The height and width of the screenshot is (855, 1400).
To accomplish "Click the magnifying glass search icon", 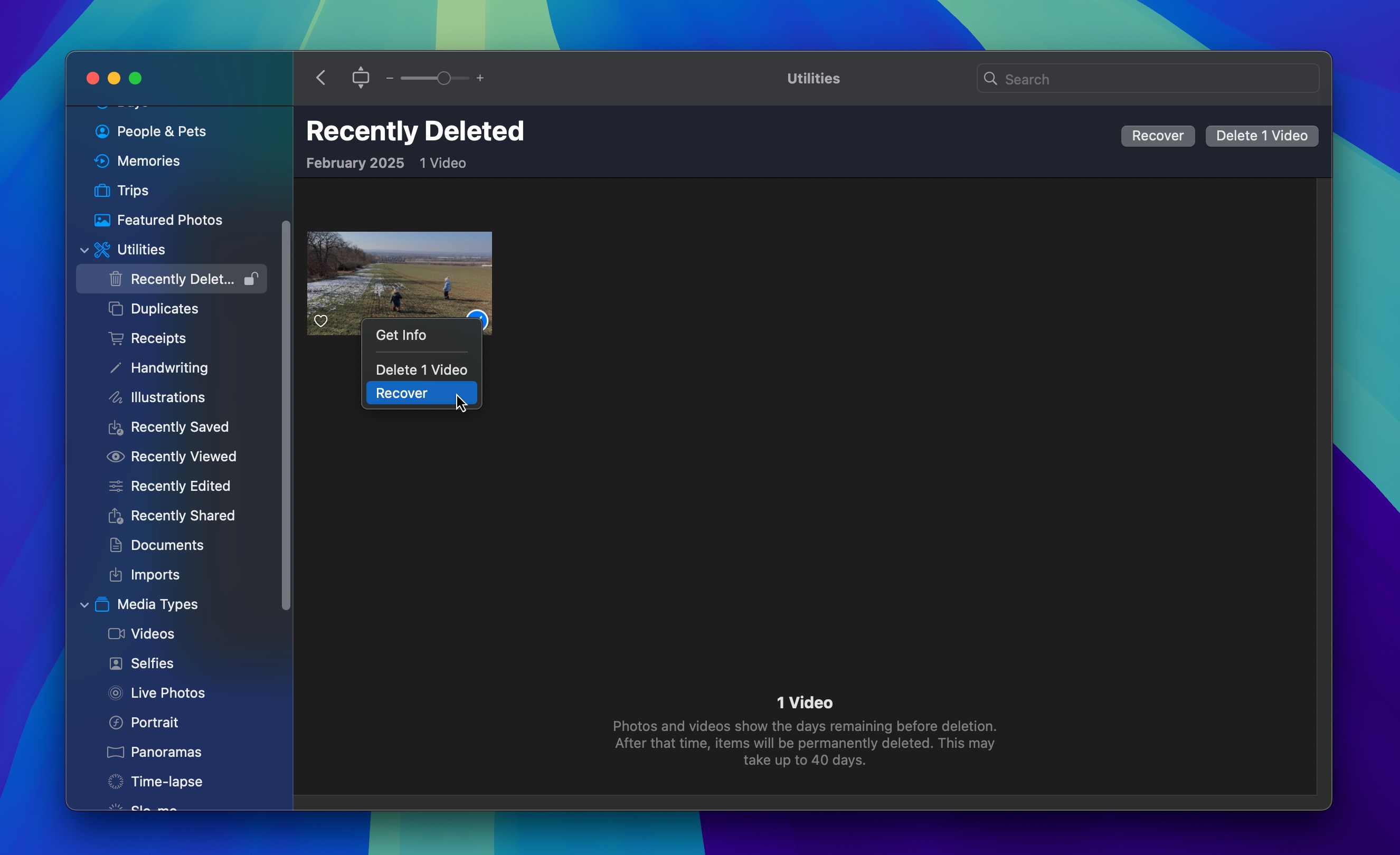I will click(x=990, y=79).
